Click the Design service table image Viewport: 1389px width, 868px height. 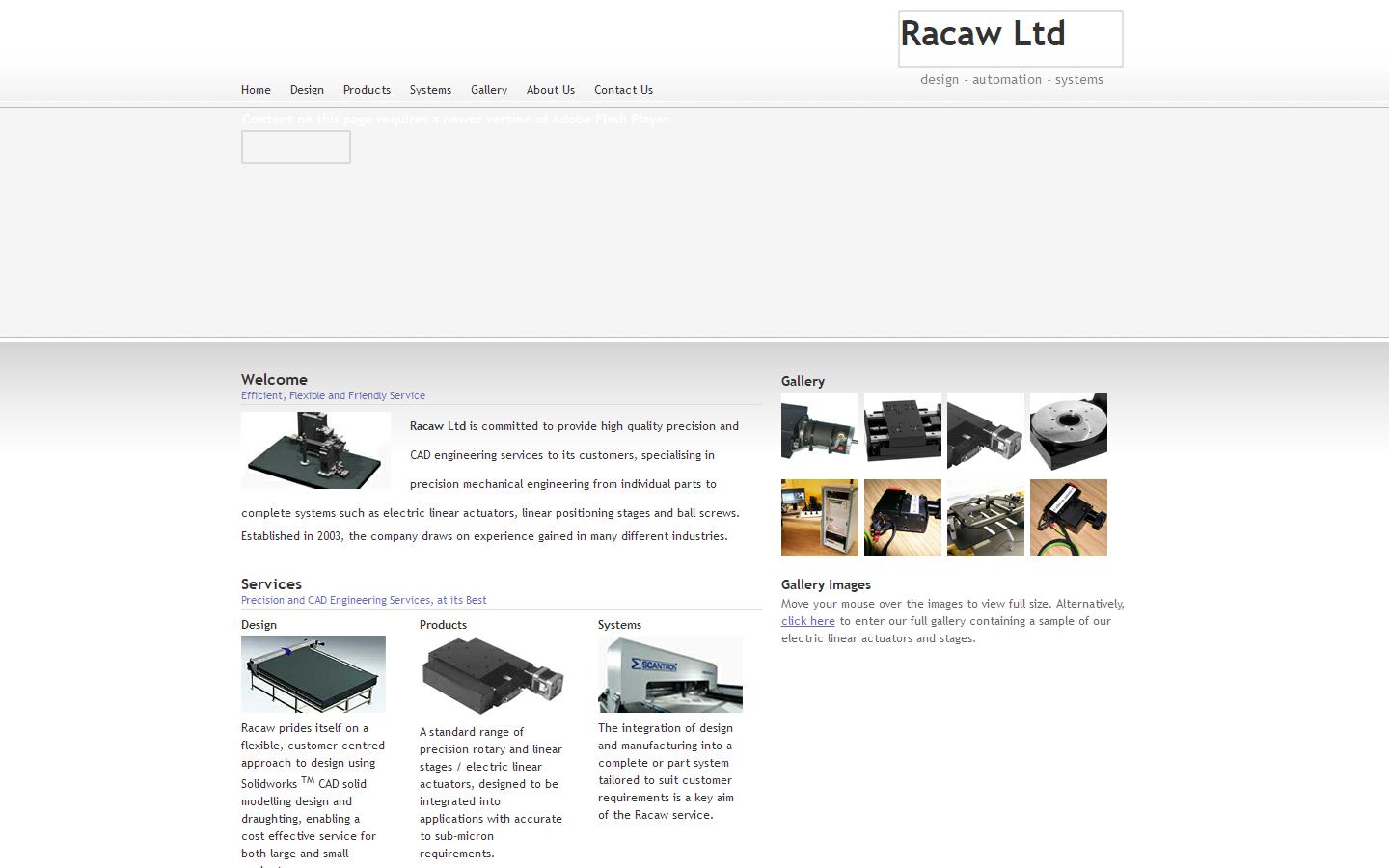click(313, 674)
